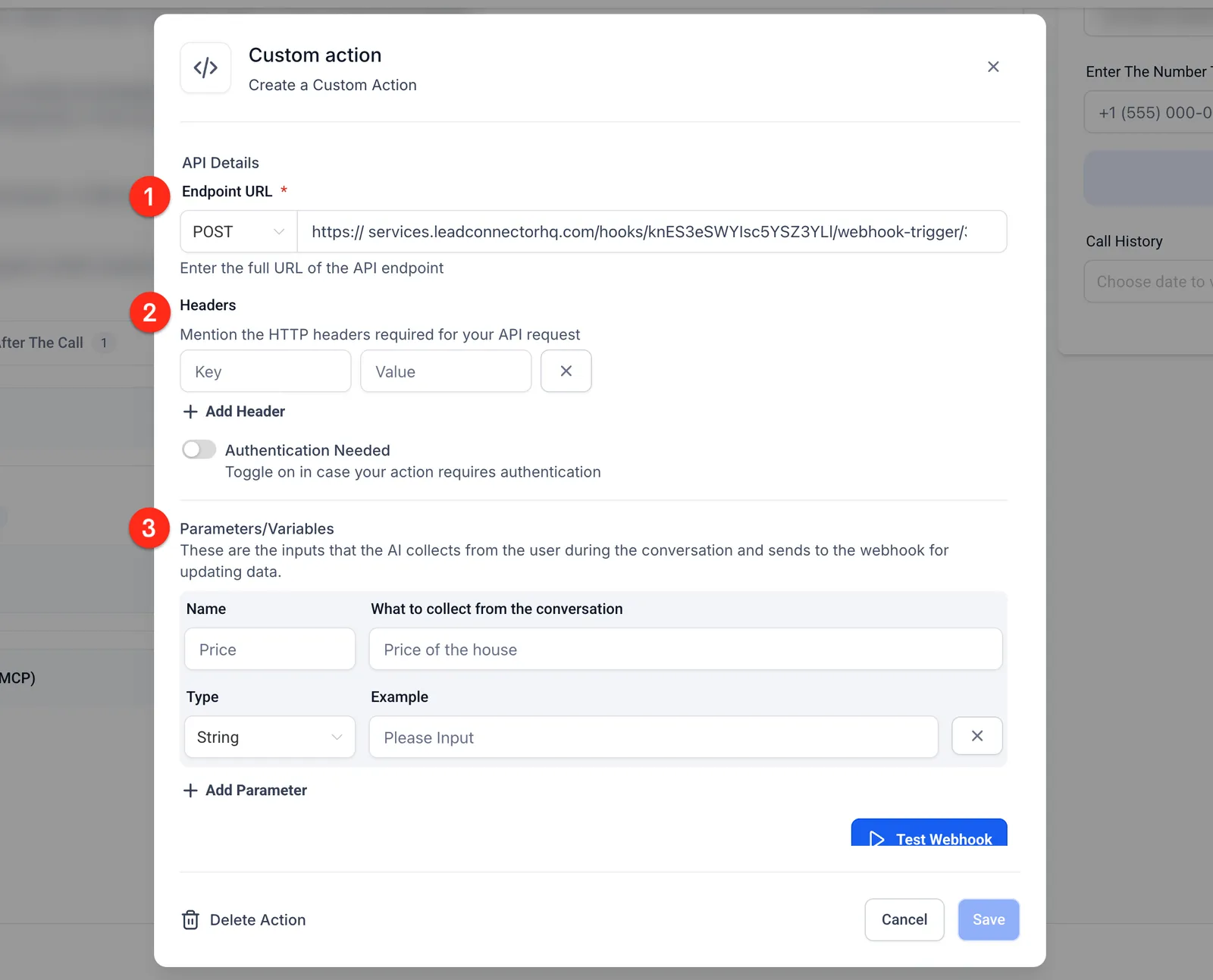This screenshot has width=1213, height=980.
Task: Open the POST method dropdown
Action: tap(239, 232)
